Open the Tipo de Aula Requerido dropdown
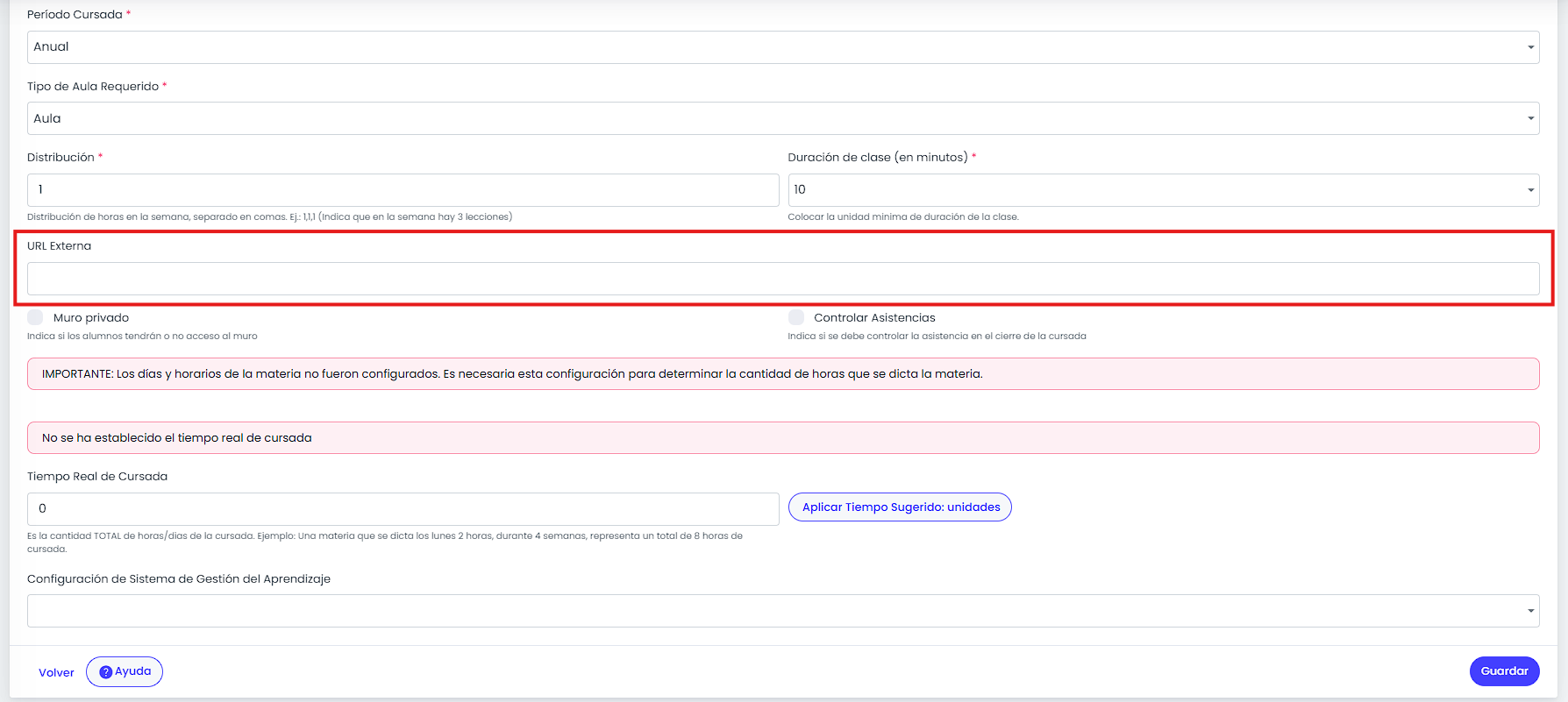 click(x=783, y=118)
